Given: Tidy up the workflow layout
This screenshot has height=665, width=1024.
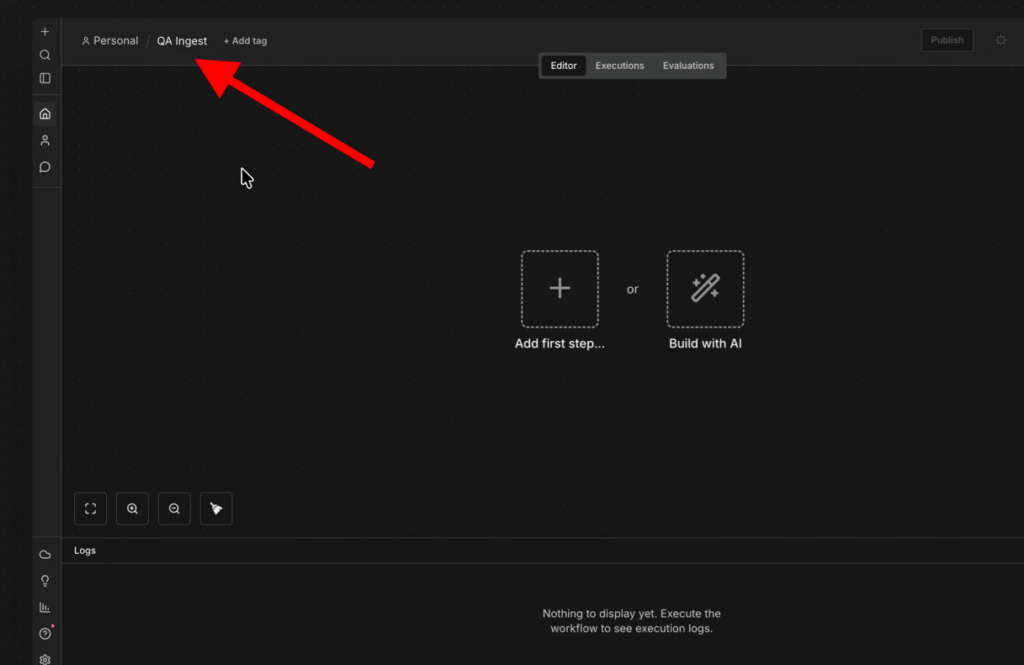Looking at the screenshot, I should point(216,508).
